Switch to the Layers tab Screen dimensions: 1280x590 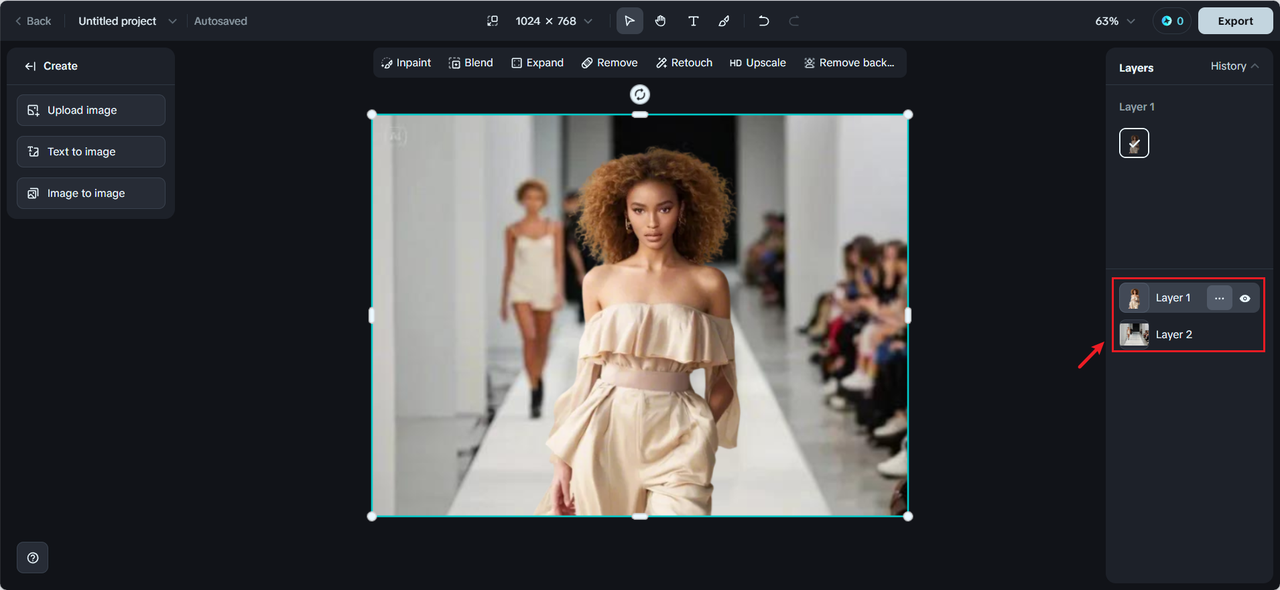pyautogui.click(x=1136, y=68)
